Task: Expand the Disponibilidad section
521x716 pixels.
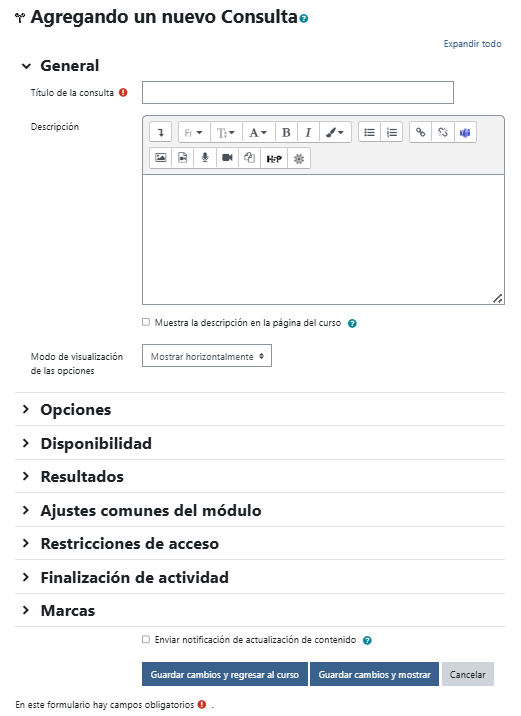Action: tap(26, 443)
